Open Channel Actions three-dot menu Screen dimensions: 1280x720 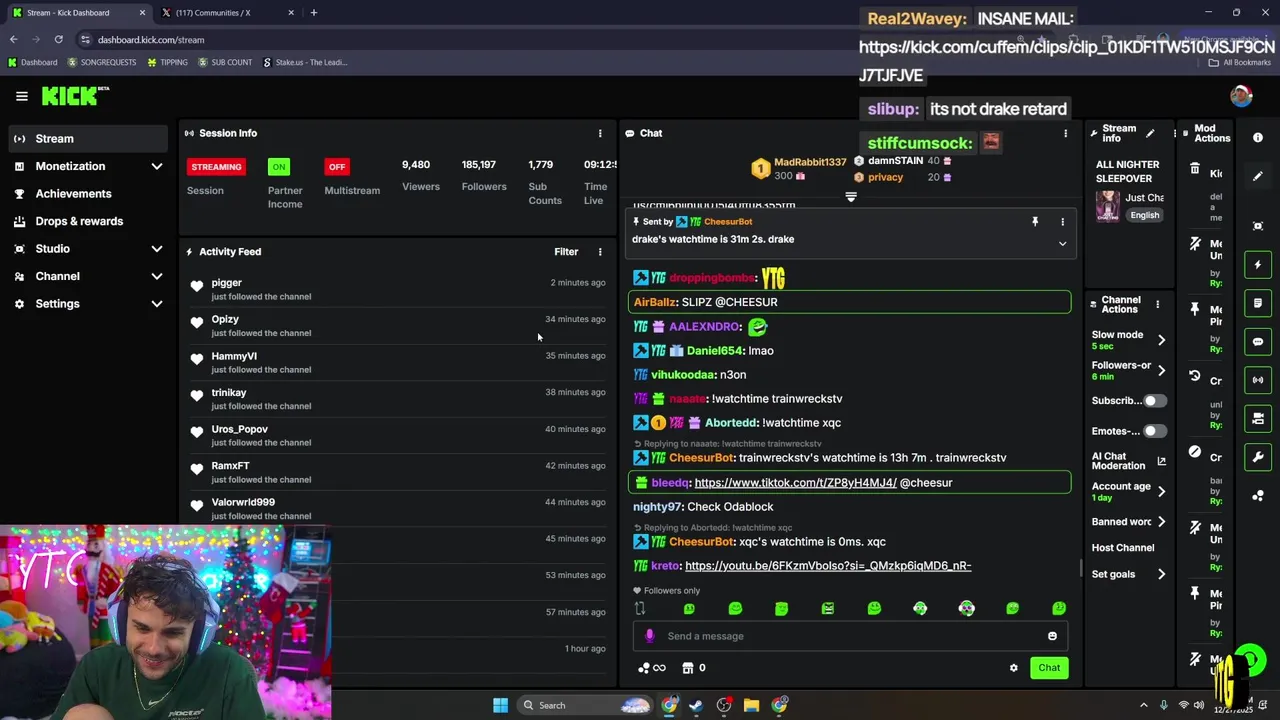[1157, 304]
